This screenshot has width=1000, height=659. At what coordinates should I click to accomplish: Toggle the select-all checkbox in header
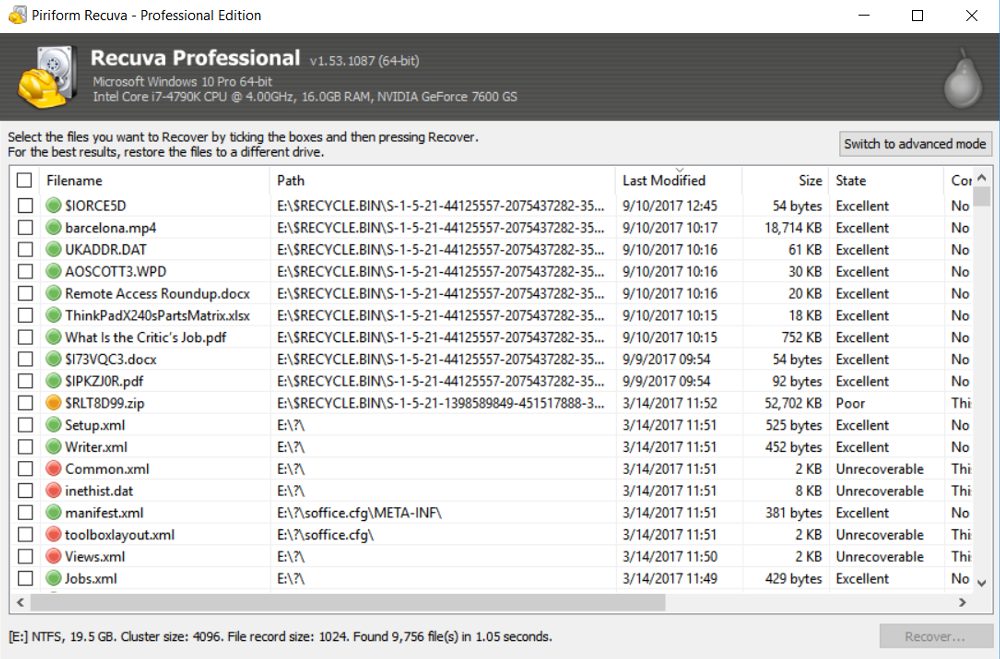click(x=25, y=181)
